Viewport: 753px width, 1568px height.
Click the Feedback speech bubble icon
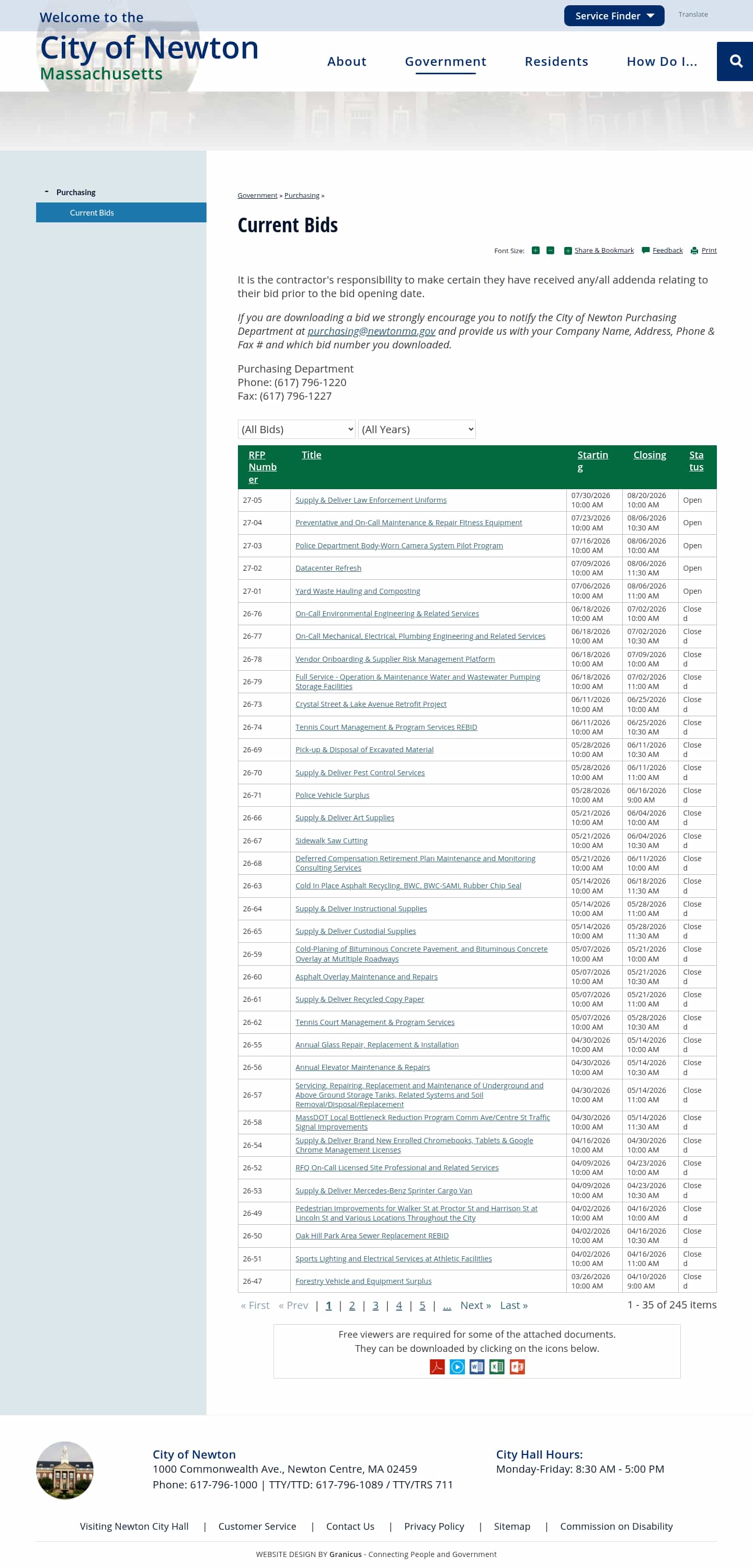[x=646, y=250]
